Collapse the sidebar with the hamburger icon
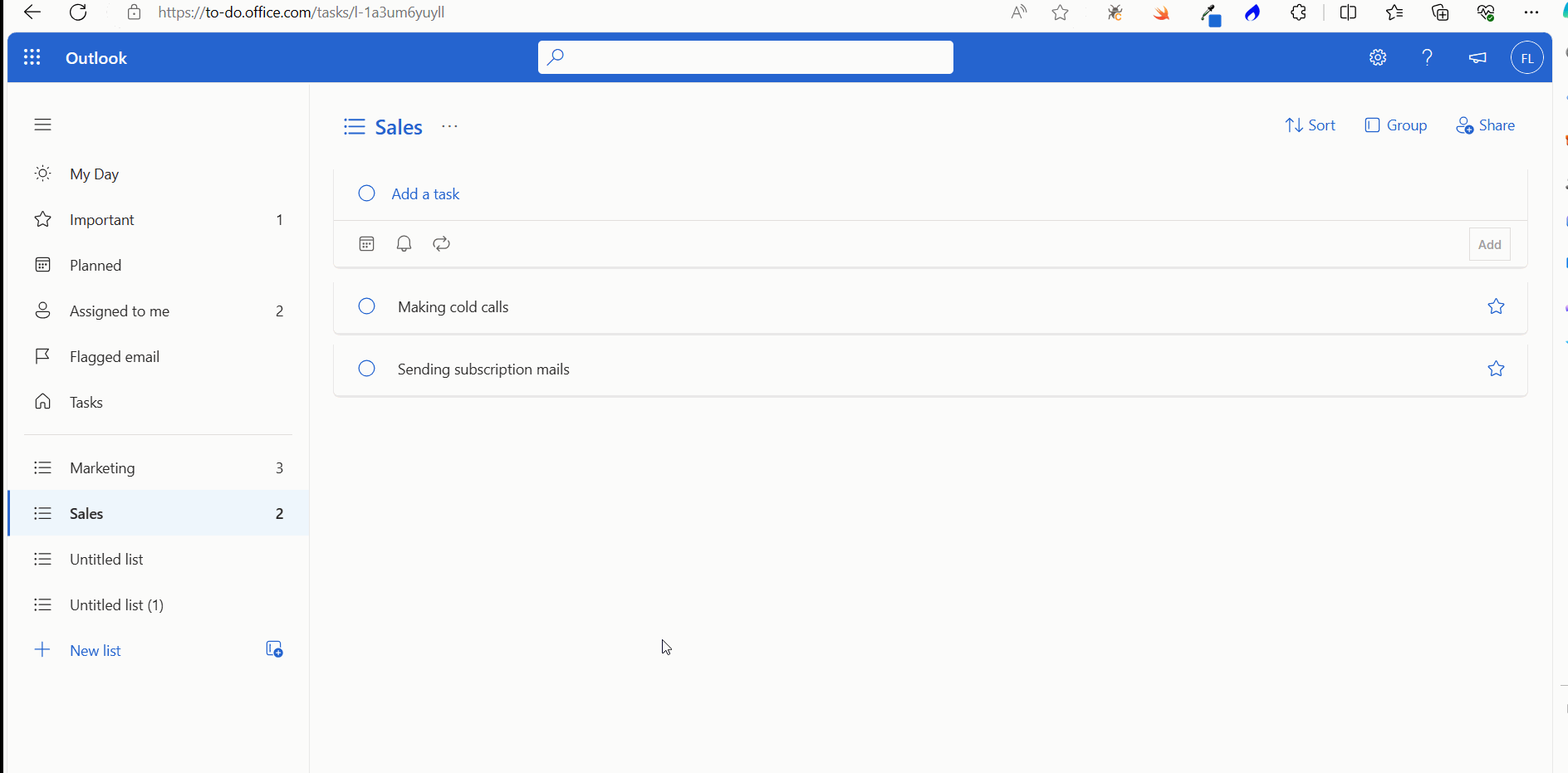 pyautogui.click(x=42, y=124)
